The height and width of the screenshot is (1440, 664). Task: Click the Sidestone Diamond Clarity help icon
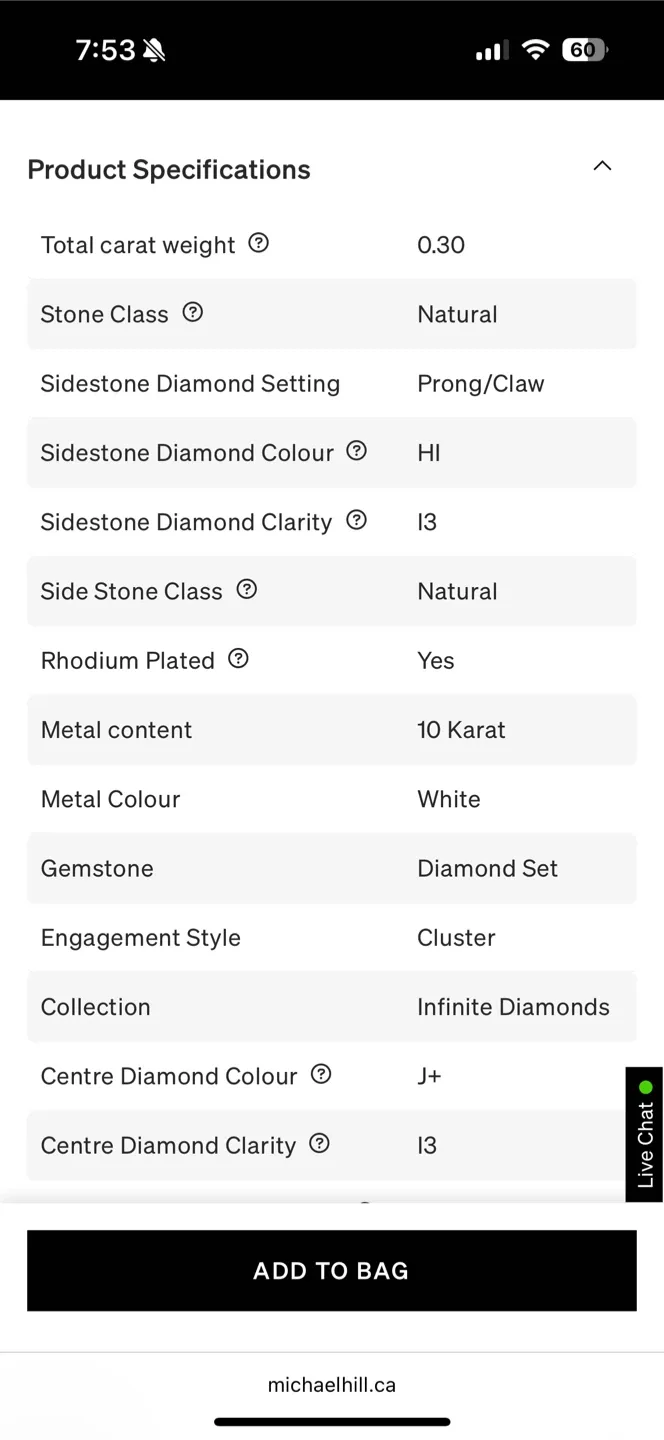tap(357, 520)
